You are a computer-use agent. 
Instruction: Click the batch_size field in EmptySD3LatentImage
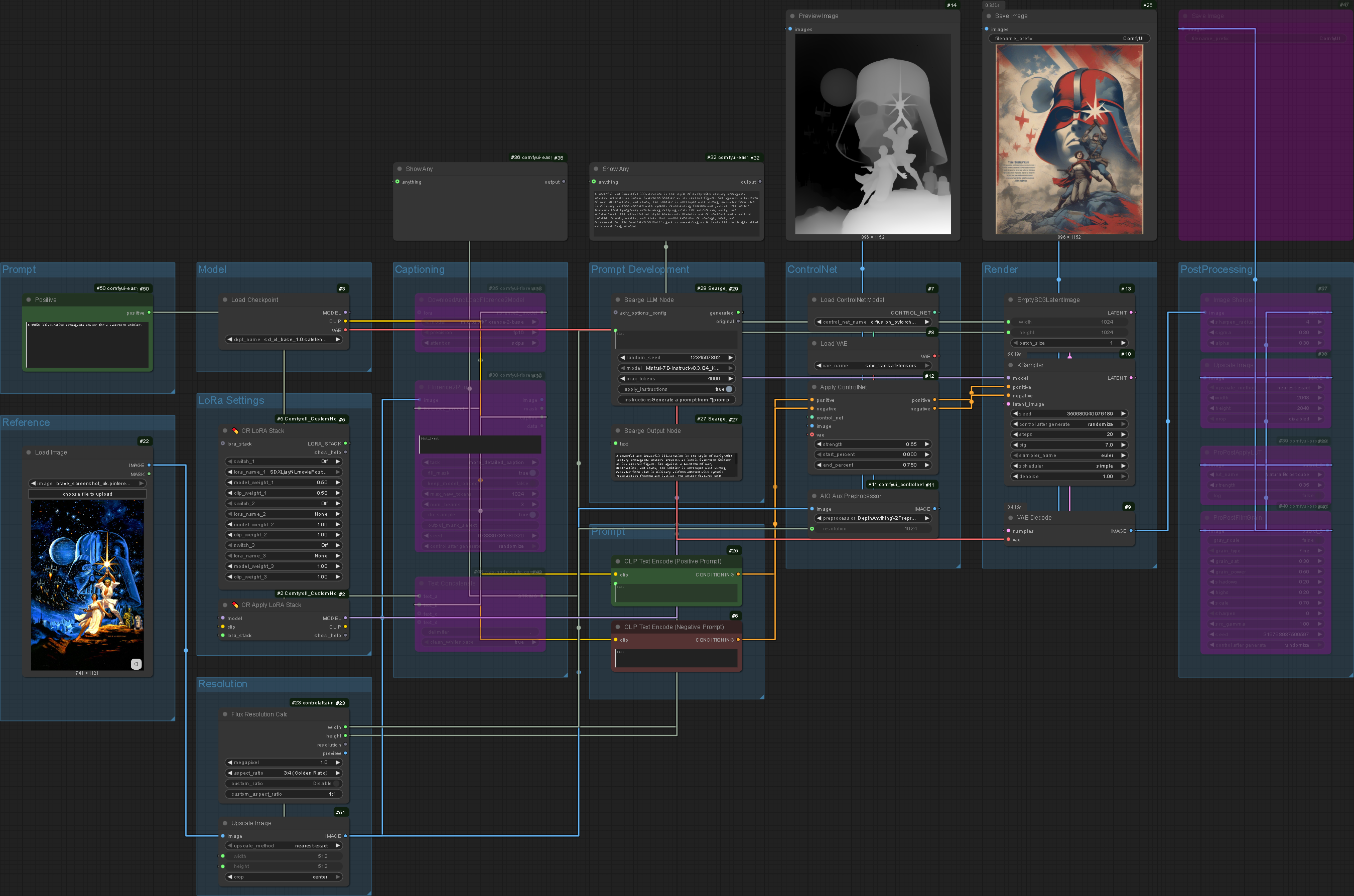(x=1069, y=343)
